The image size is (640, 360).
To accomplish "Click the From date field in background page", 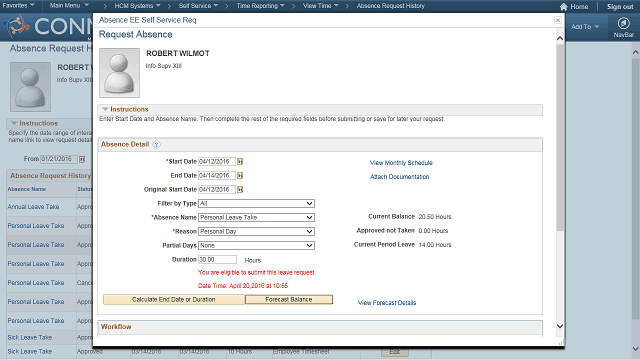I will [59, 159].
